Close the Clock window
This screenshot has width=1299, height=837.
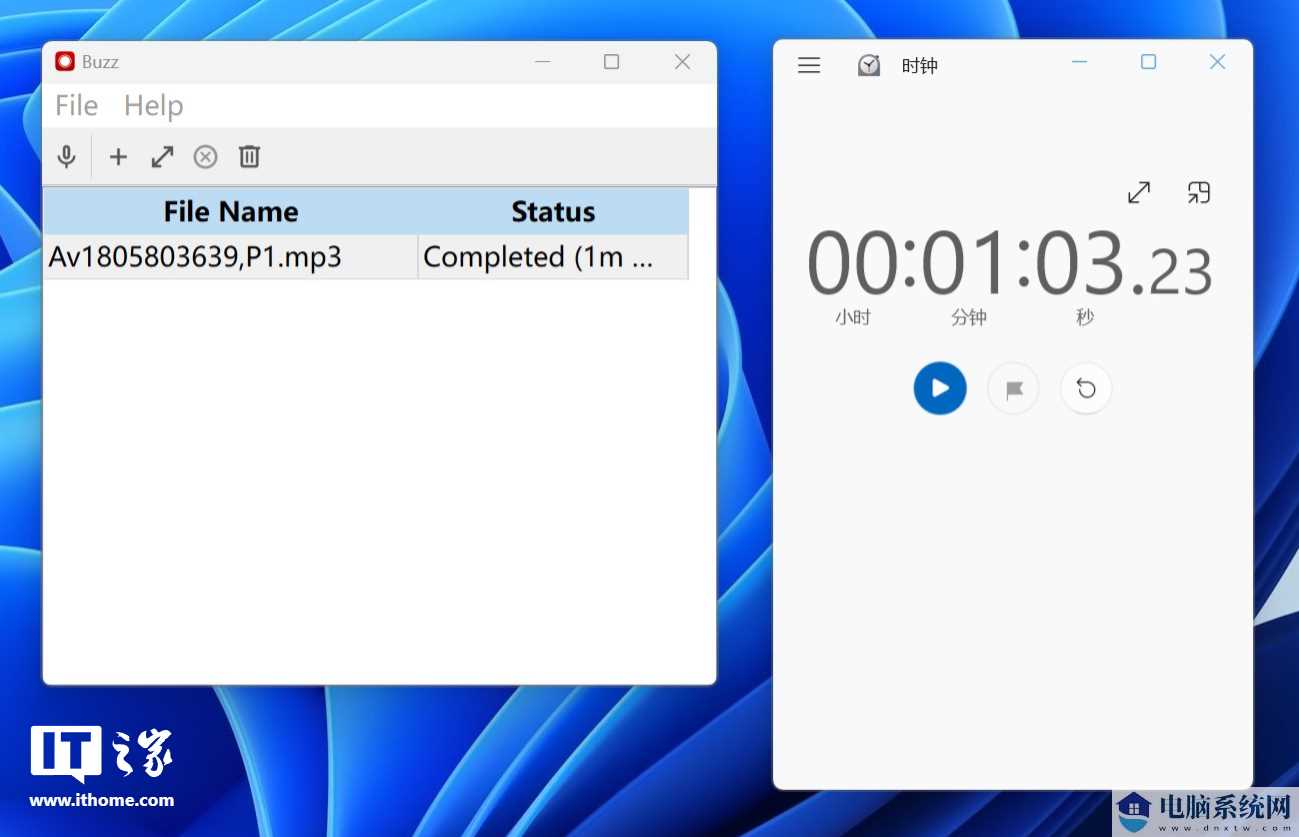coord(1217,62)
